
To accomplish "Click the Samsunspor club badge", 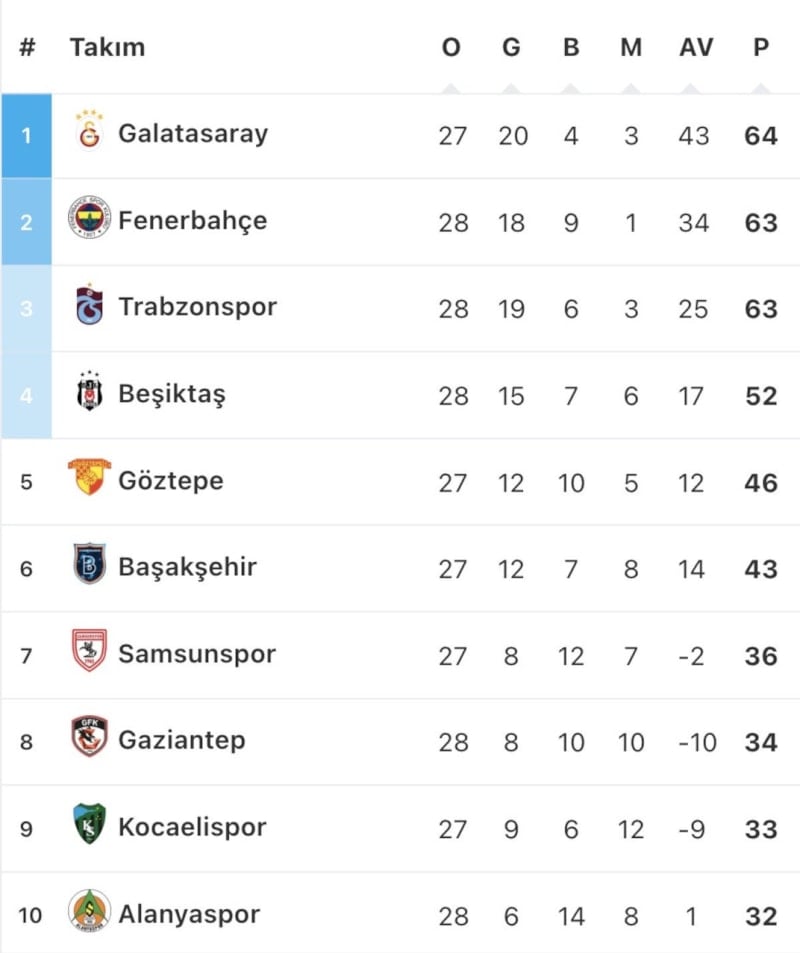I will (x=90, y=652).
